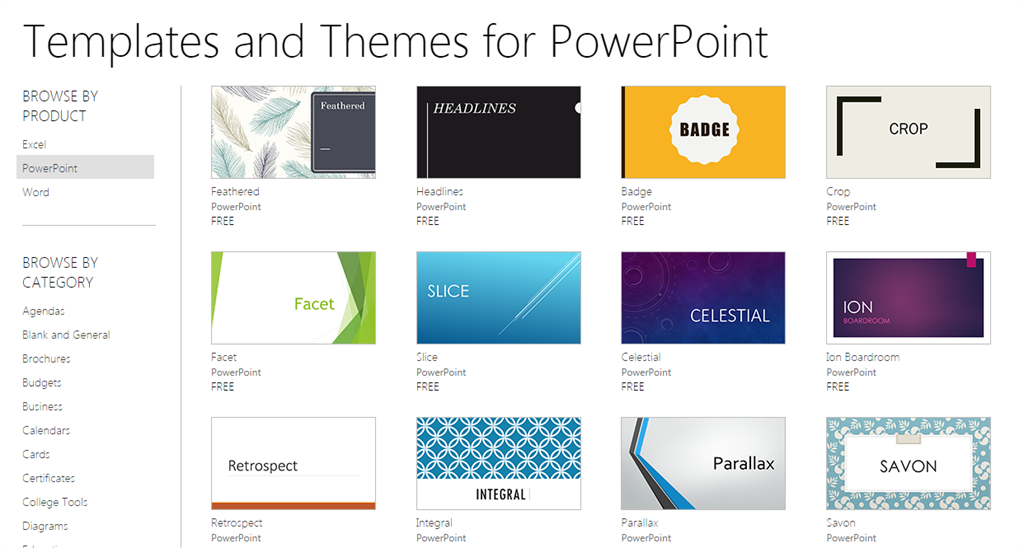Pick the Integral template thumbnail
The width and height of the screenshot is (1024, 548).
pos(498,464)
